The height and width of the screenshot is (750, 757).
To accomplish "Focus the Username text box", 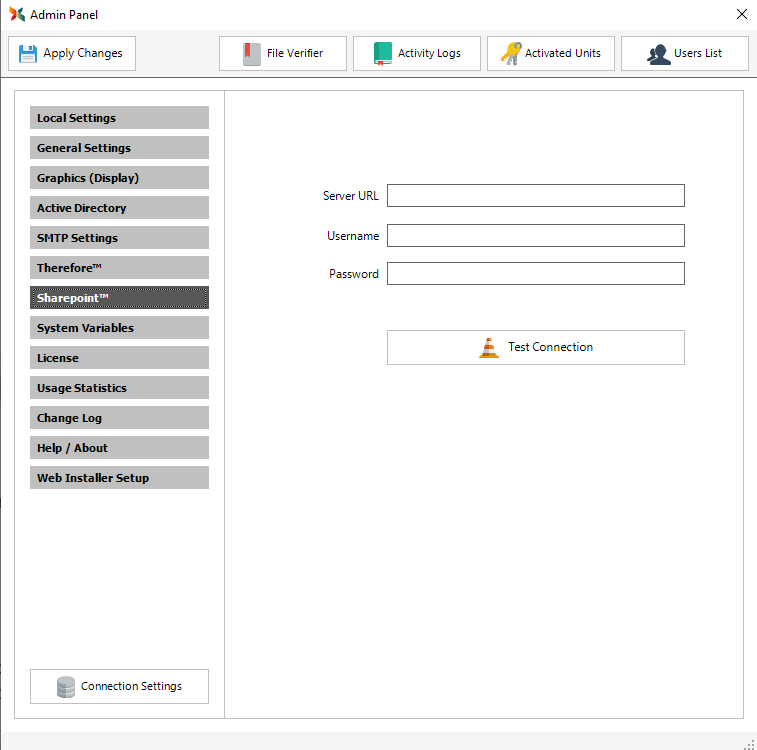I will [535, 236].
